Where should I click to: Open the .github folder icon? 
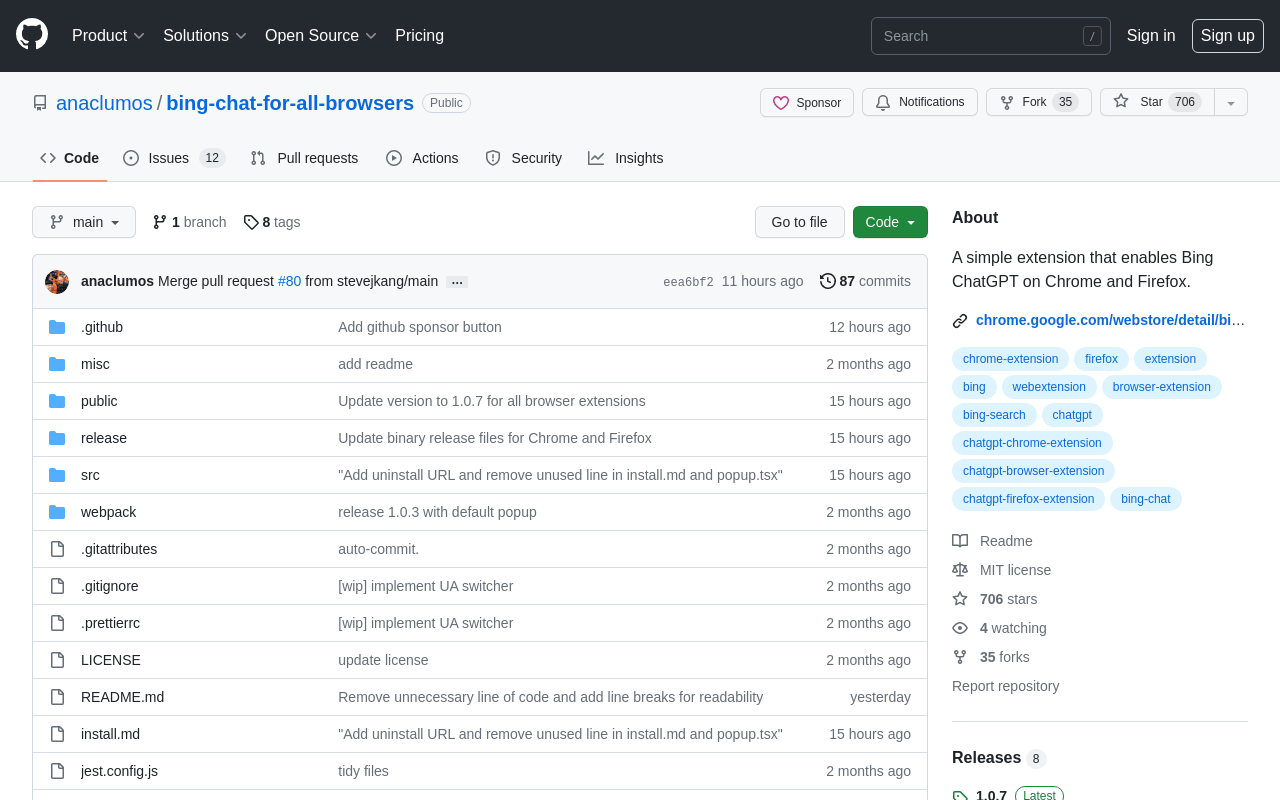pos(57,327)
